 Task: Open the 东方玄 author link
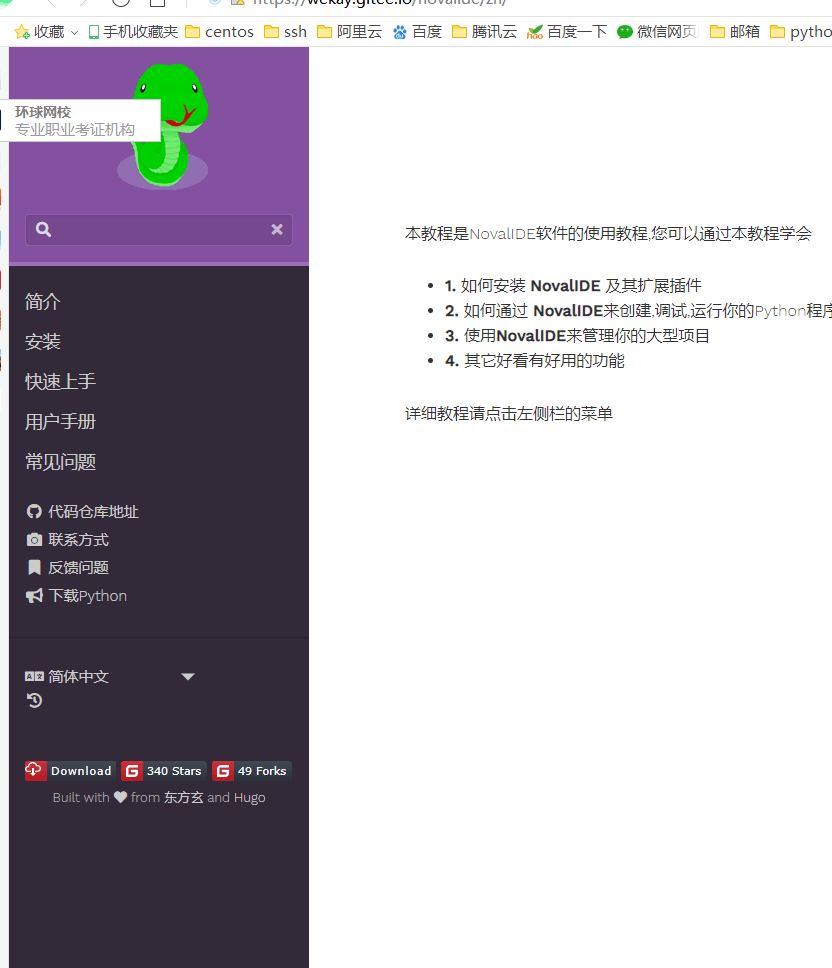coord(184,798)
